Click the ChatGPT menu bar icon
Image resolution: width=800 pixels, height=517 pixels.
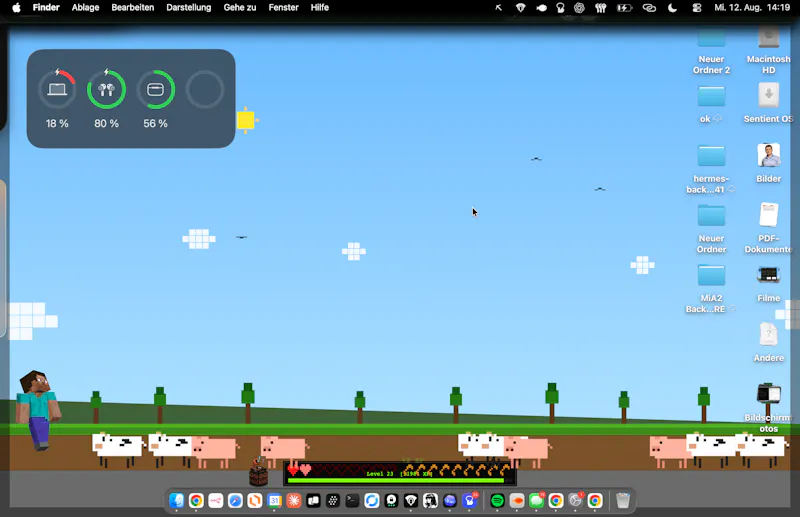(x=579, y=8)
